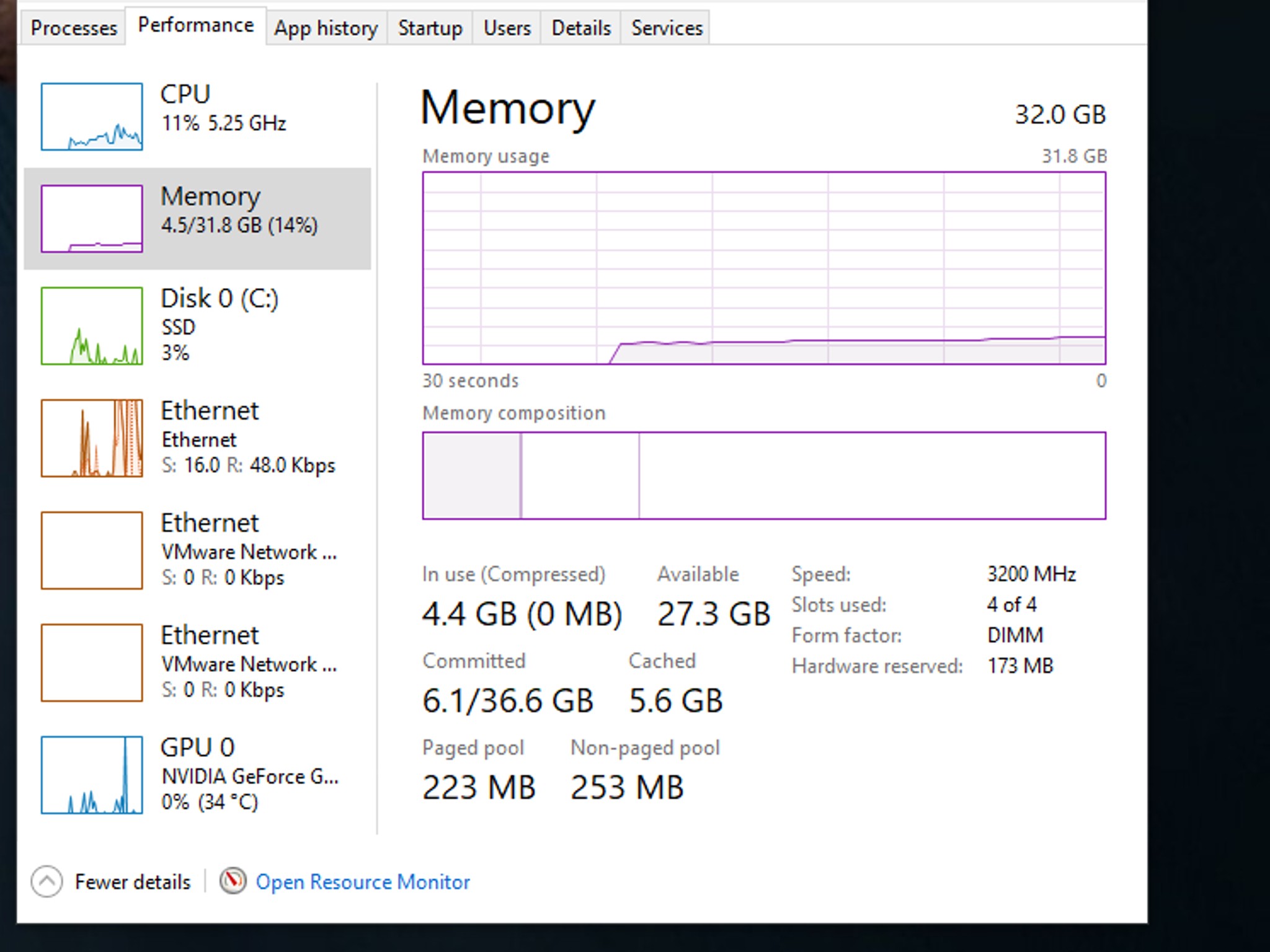
Task: Open the App history tab
Action: (326, 28)
